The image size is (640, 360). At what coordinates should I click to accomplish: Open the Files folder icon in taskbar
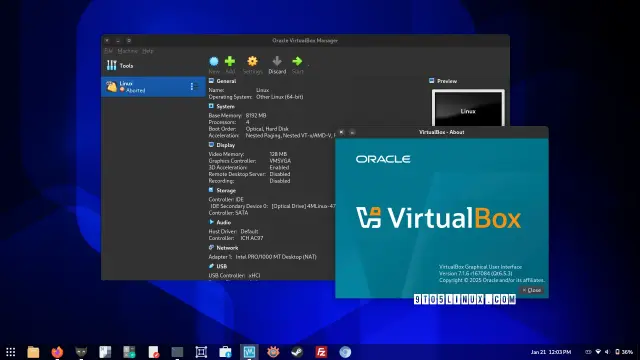(33, 352)
